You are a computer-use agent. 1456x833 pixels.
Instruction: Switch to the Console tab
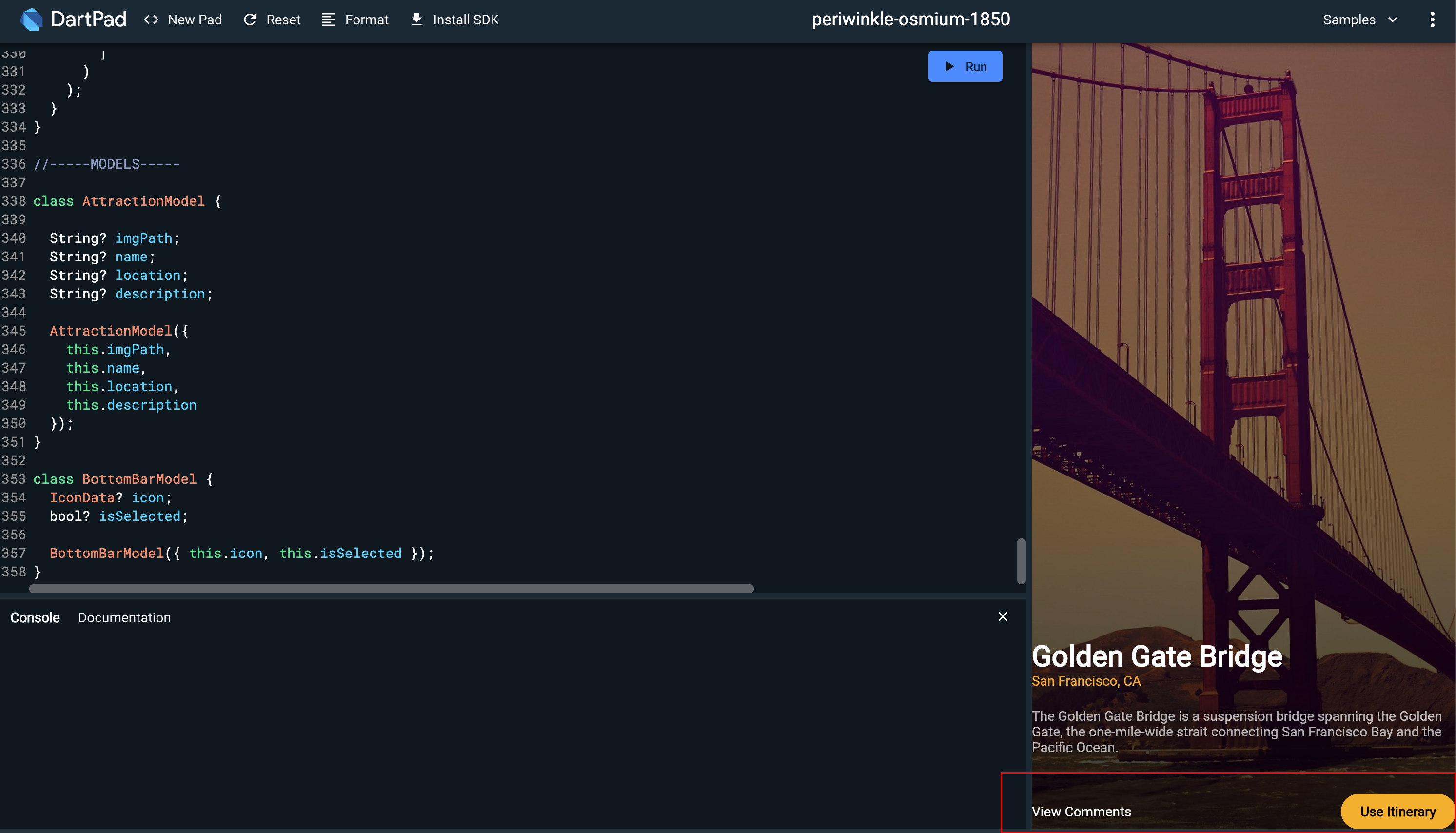pyautogui.click(x=35, y=617)
